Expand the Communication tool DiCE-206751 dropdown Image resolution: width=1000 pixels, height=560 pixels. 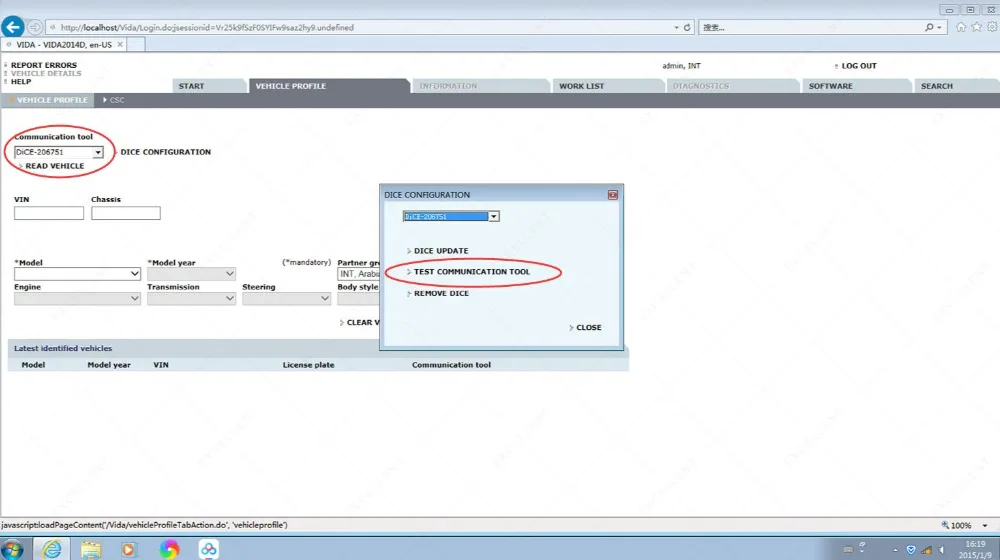(98, 152)
